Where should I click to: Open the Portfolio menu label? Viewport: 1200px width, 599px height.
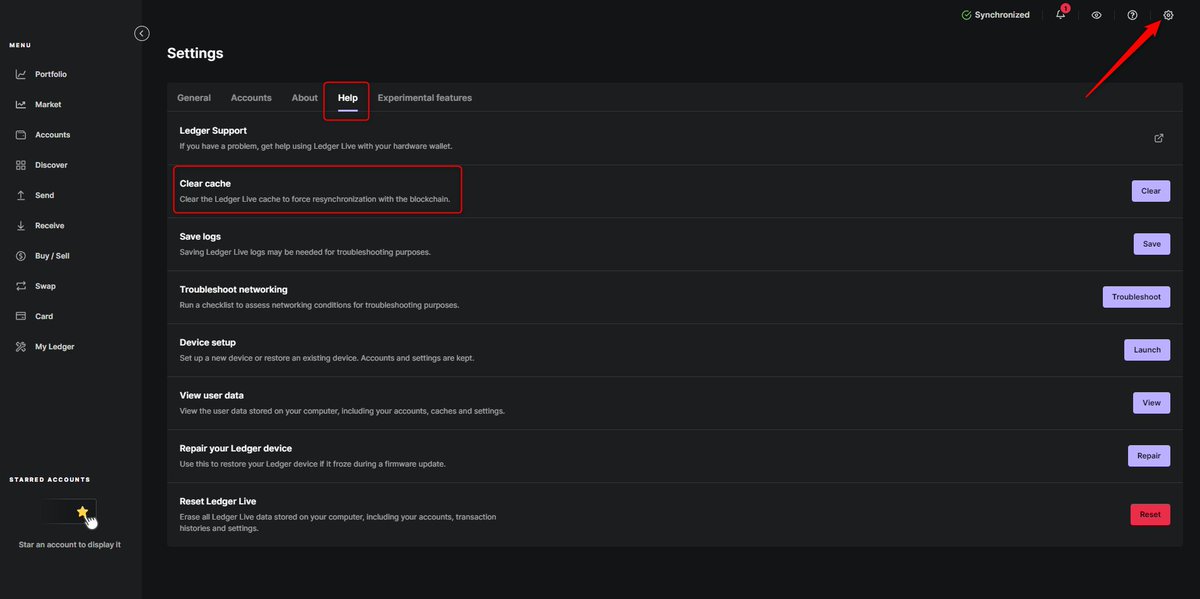(x=51, y=75)
